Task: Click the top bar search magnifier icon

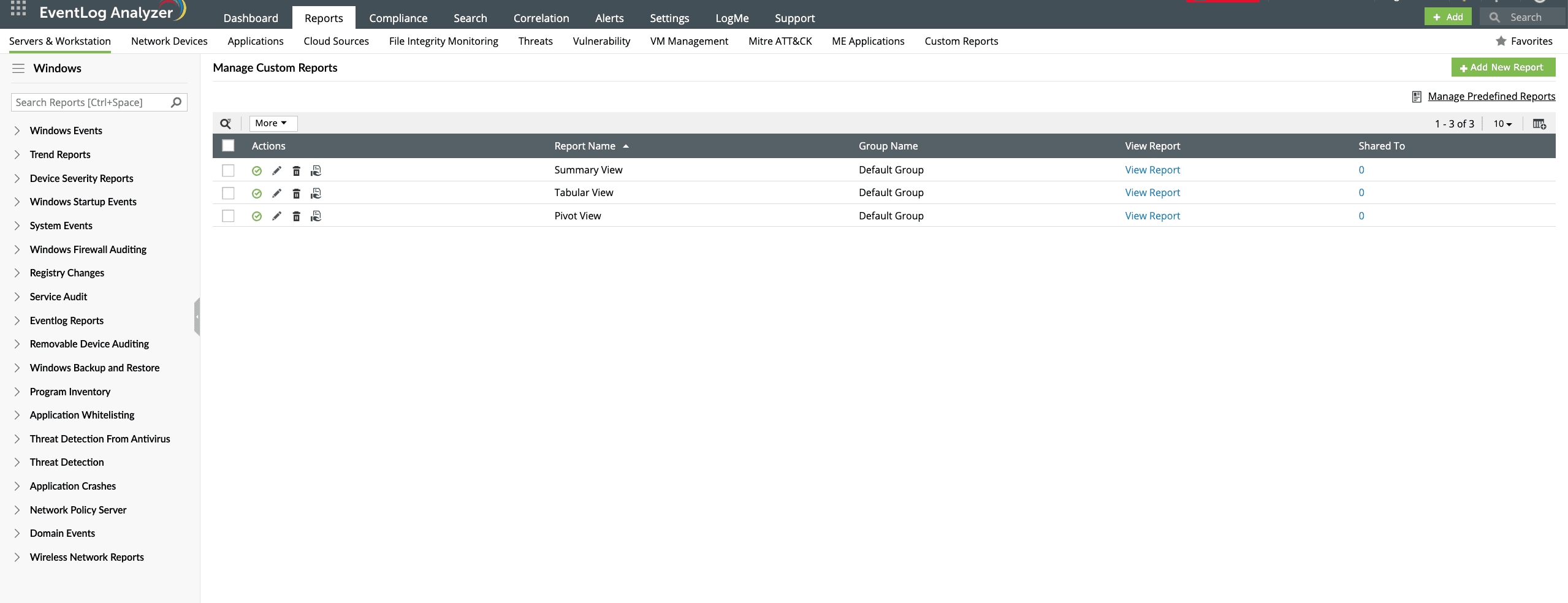Action: pos(1494,17)
